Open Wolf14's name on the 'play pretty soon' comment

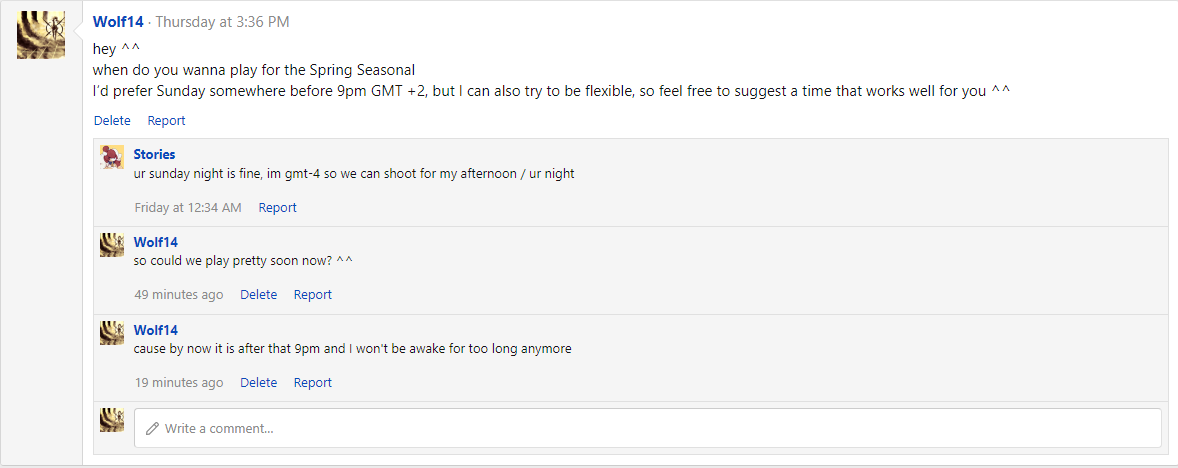[155, 243]
